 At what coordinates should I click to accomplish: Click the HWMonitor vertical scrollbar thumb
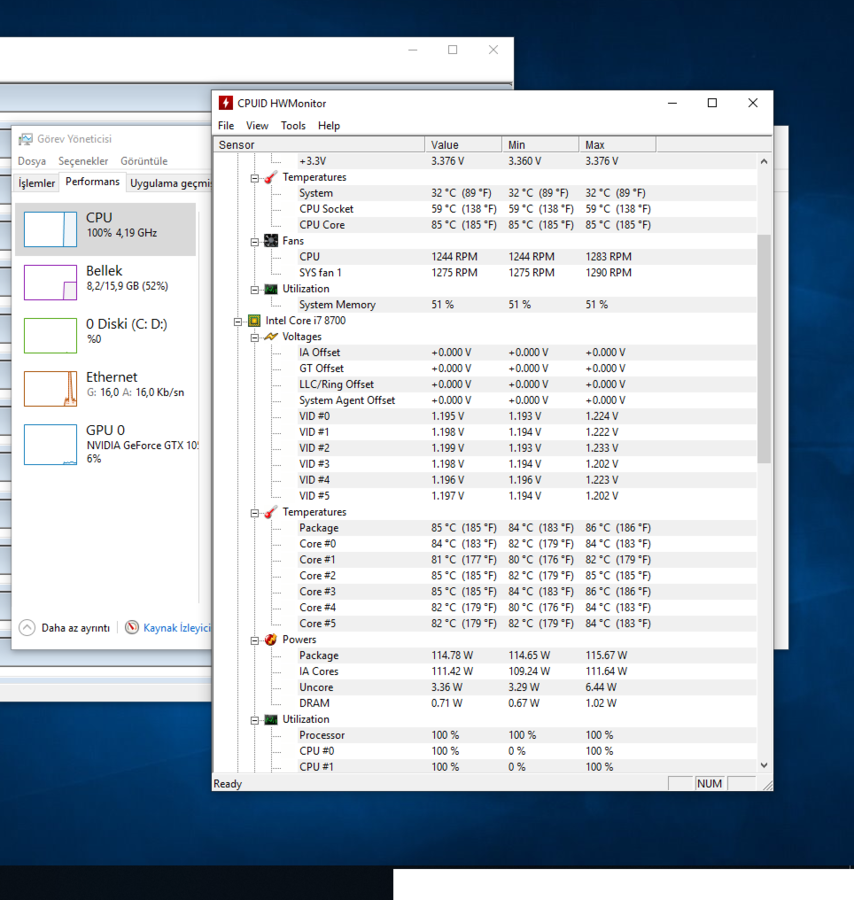(764, 350)
